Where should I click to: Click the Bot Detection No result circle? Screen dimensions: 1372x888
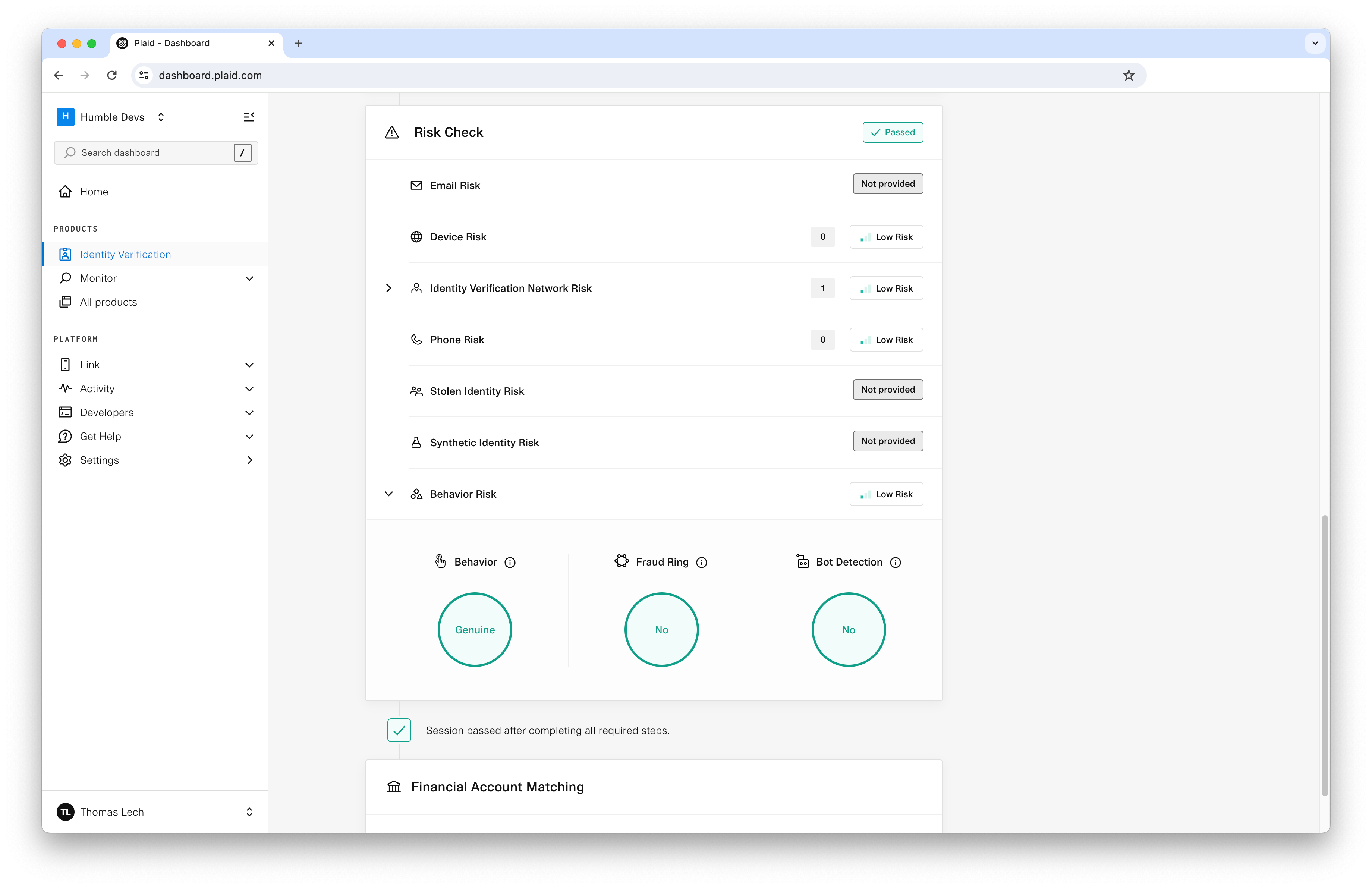[x=849, y=629]
